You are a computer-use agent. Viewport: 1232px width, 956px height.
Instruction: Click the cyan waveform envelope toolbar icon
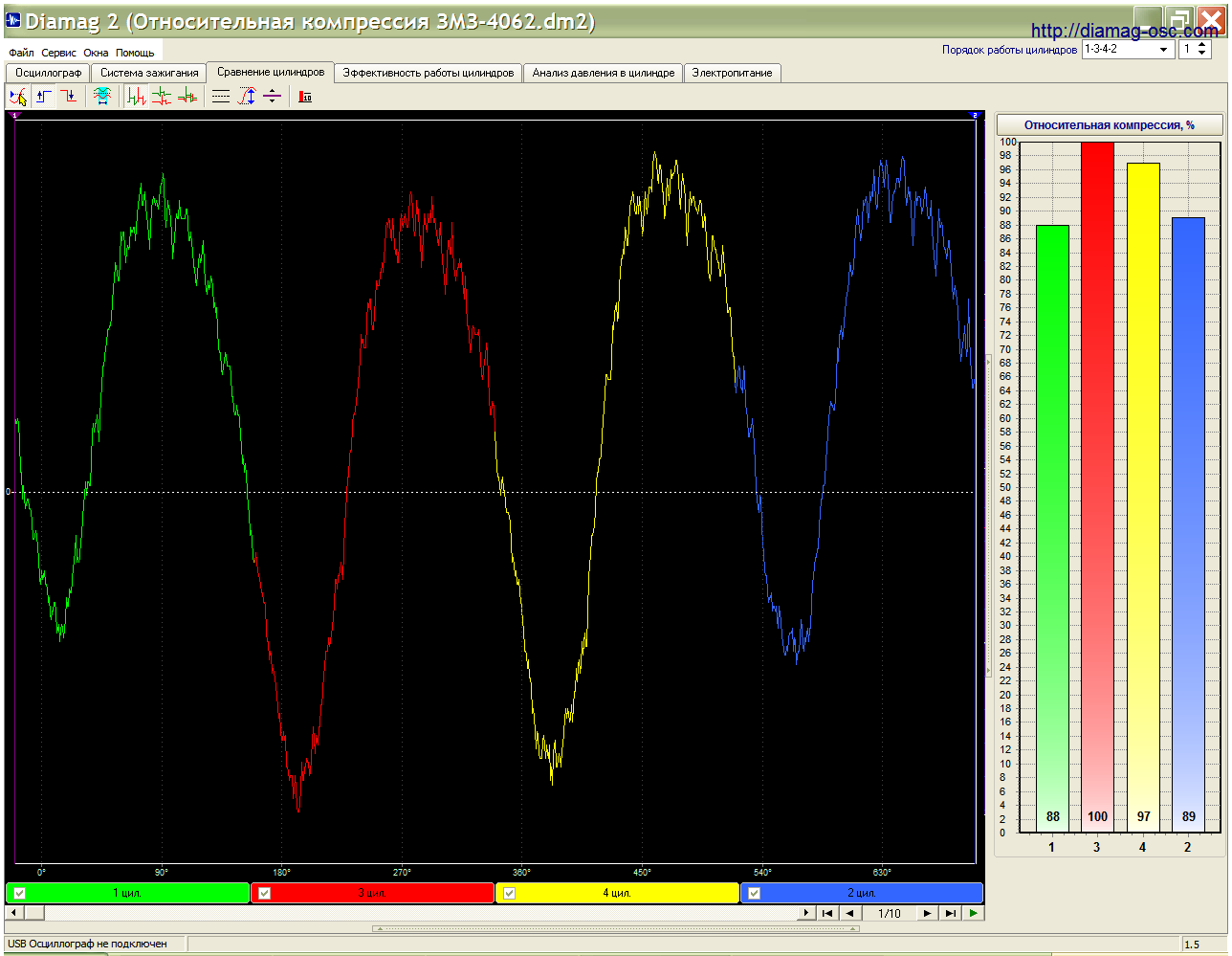(x=102, y=97)
